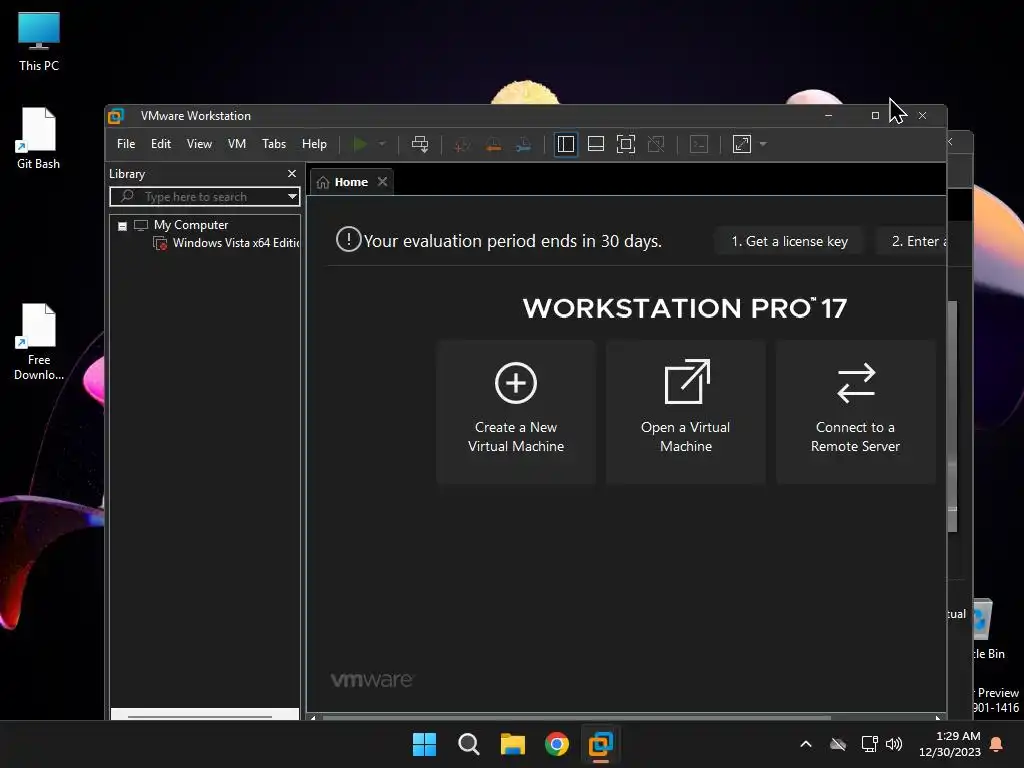
Task: Click the console view toolbar icon
Action: 699,144
